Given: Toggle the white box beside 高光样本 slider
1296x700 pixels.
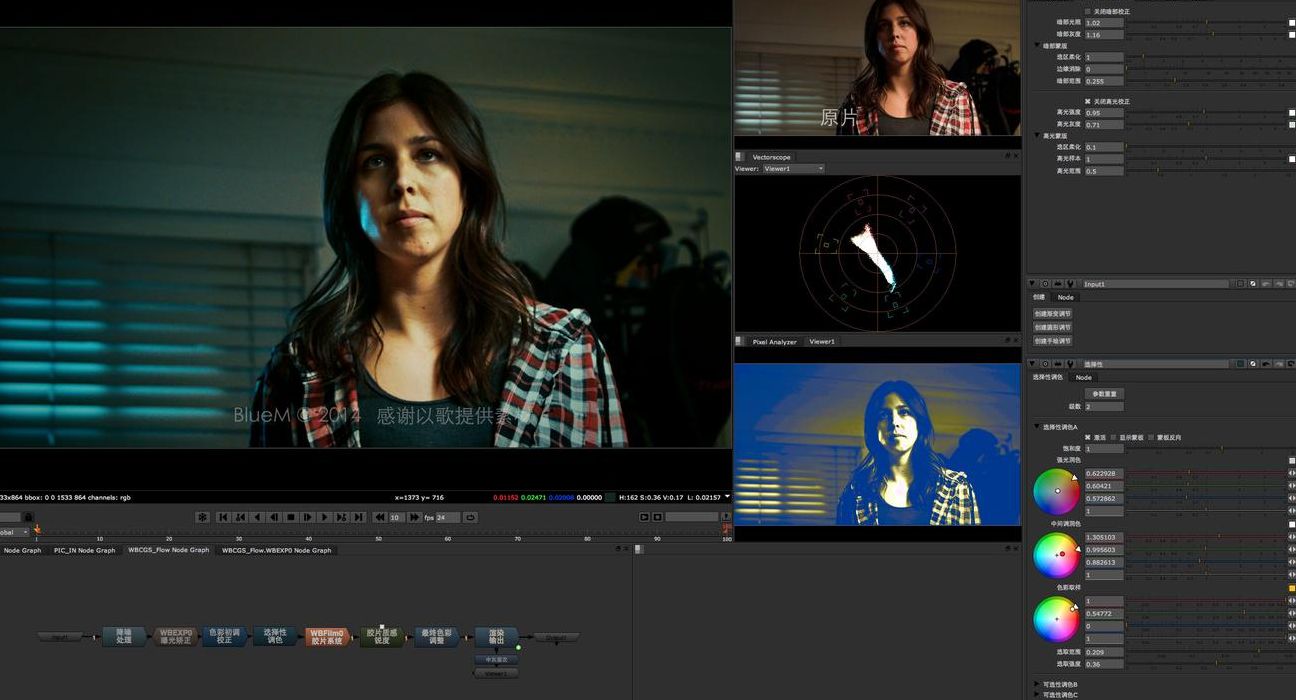Looking at the screenshot, I should pyautogui.click(x=1292, y=159).
